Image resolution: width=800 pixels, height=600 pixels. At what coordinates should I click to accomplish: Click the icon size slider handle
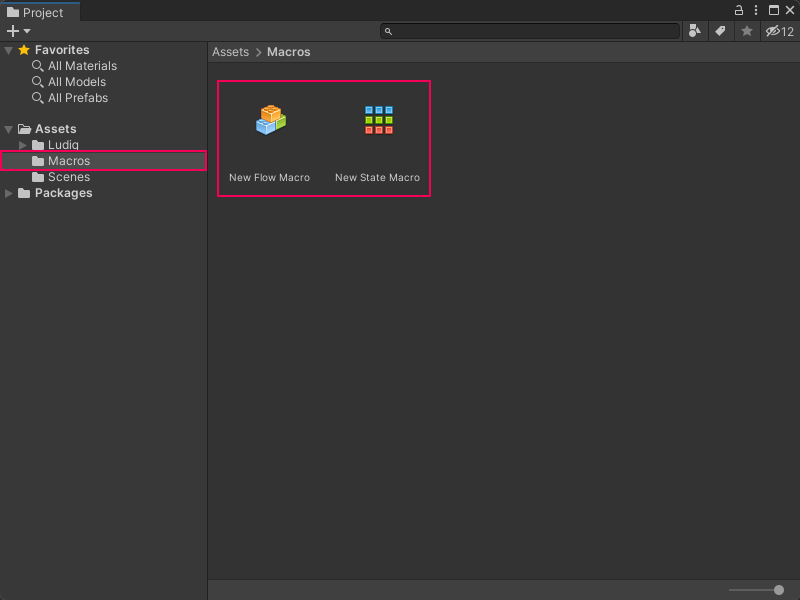pos(779,590)
